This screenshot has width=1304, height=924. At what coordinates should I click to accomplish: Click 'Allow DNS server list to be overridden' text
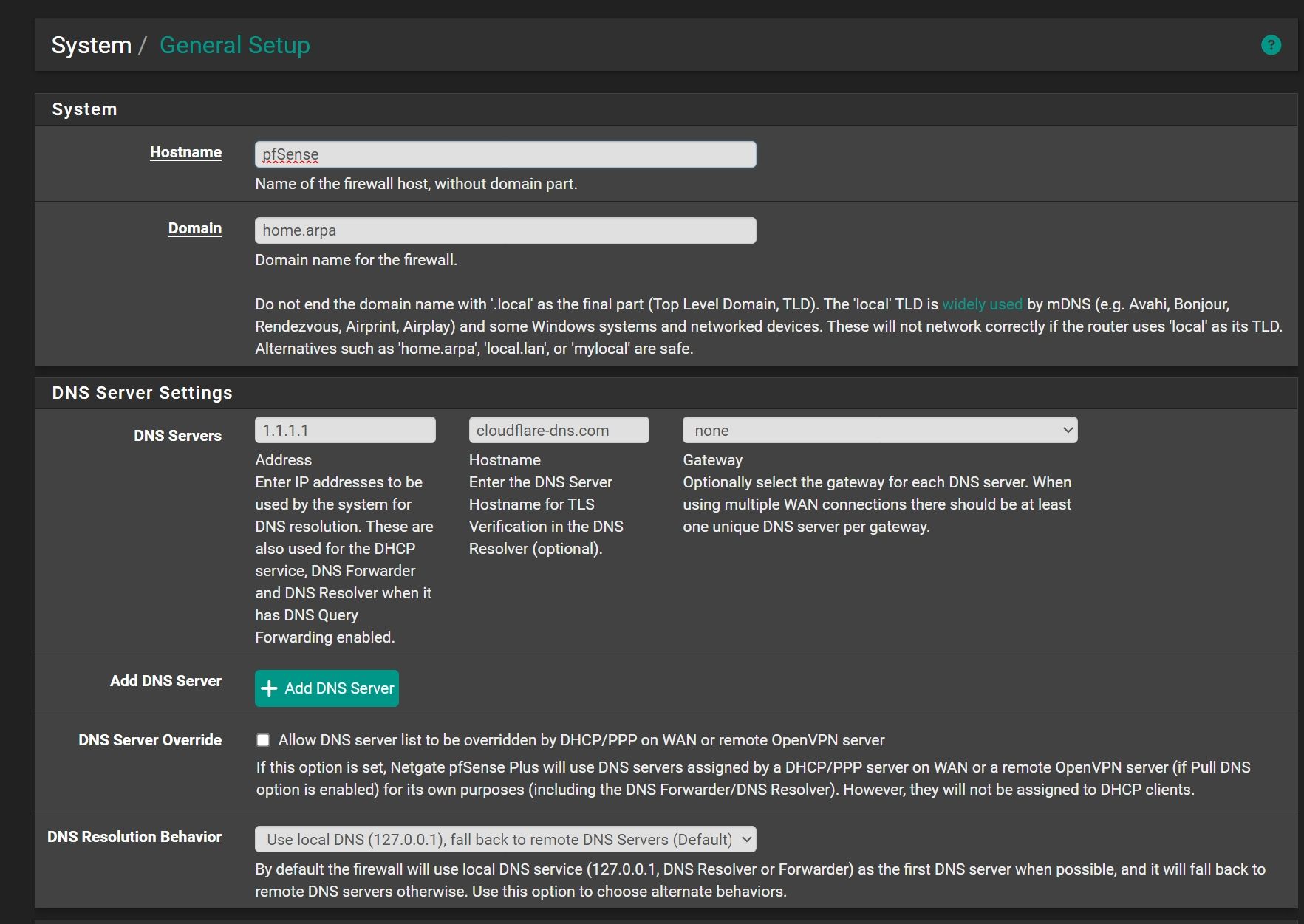click(581, 740)
